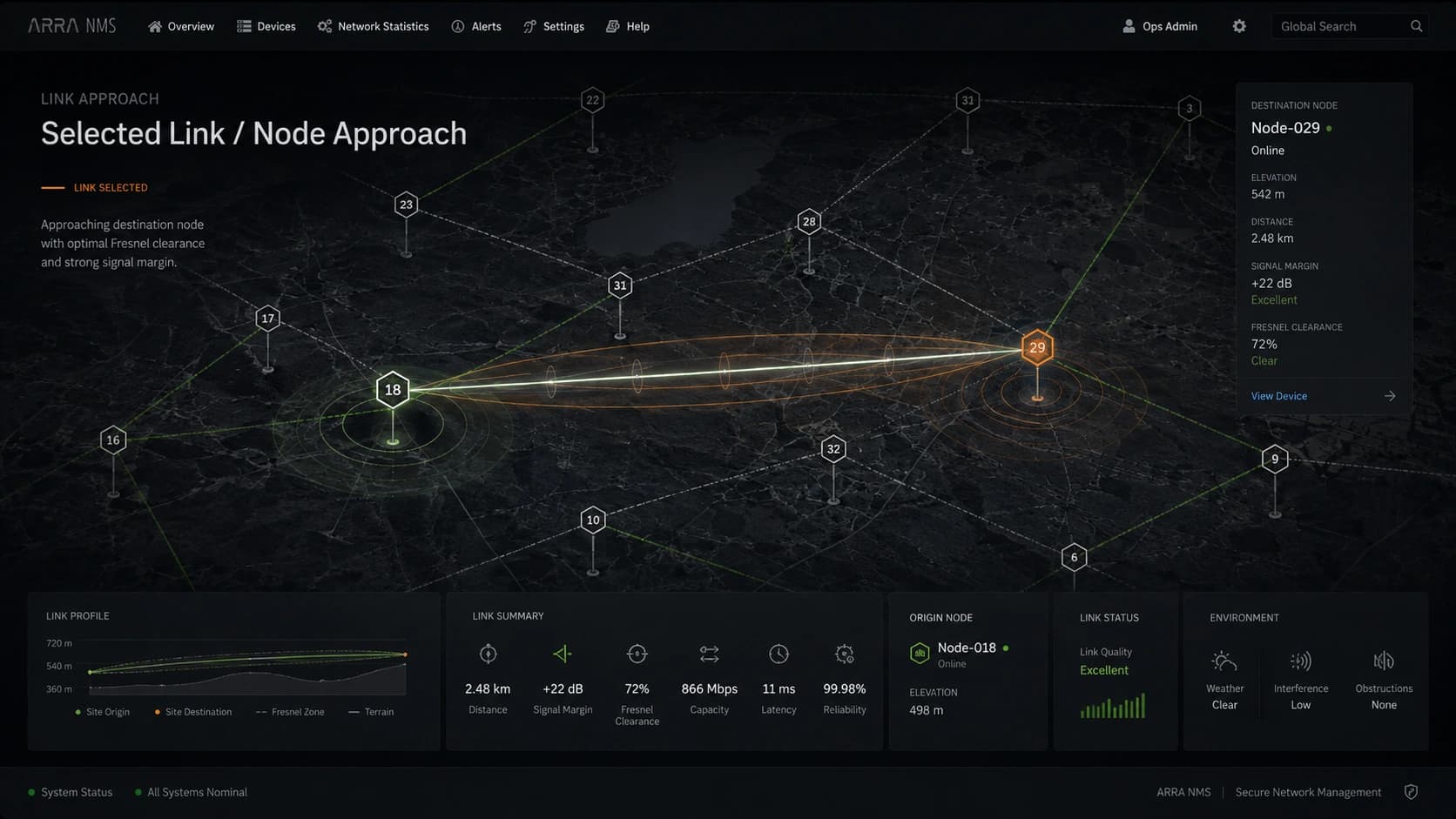Click the All Systems Nominal status text
This screenshot has width=1456, height=819.
pyautogui.click(x=197, y=792)
